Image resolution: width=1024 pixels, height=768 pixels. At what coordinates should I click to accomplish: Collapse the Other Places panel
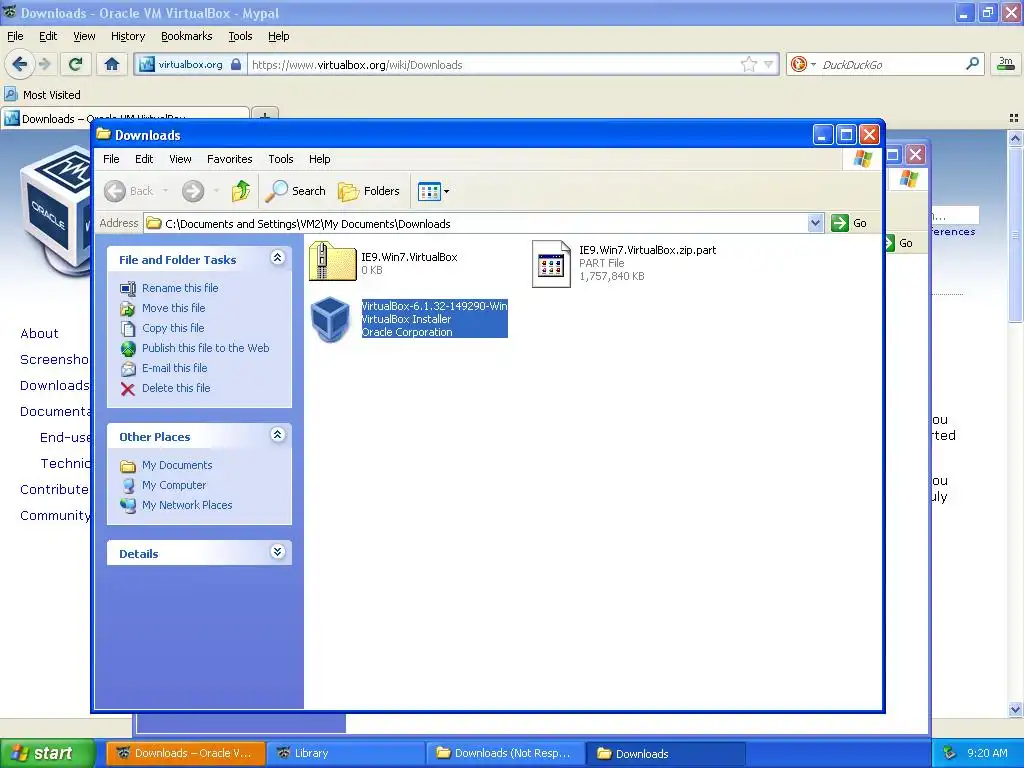pyautogui.click(x=278, y=435)
